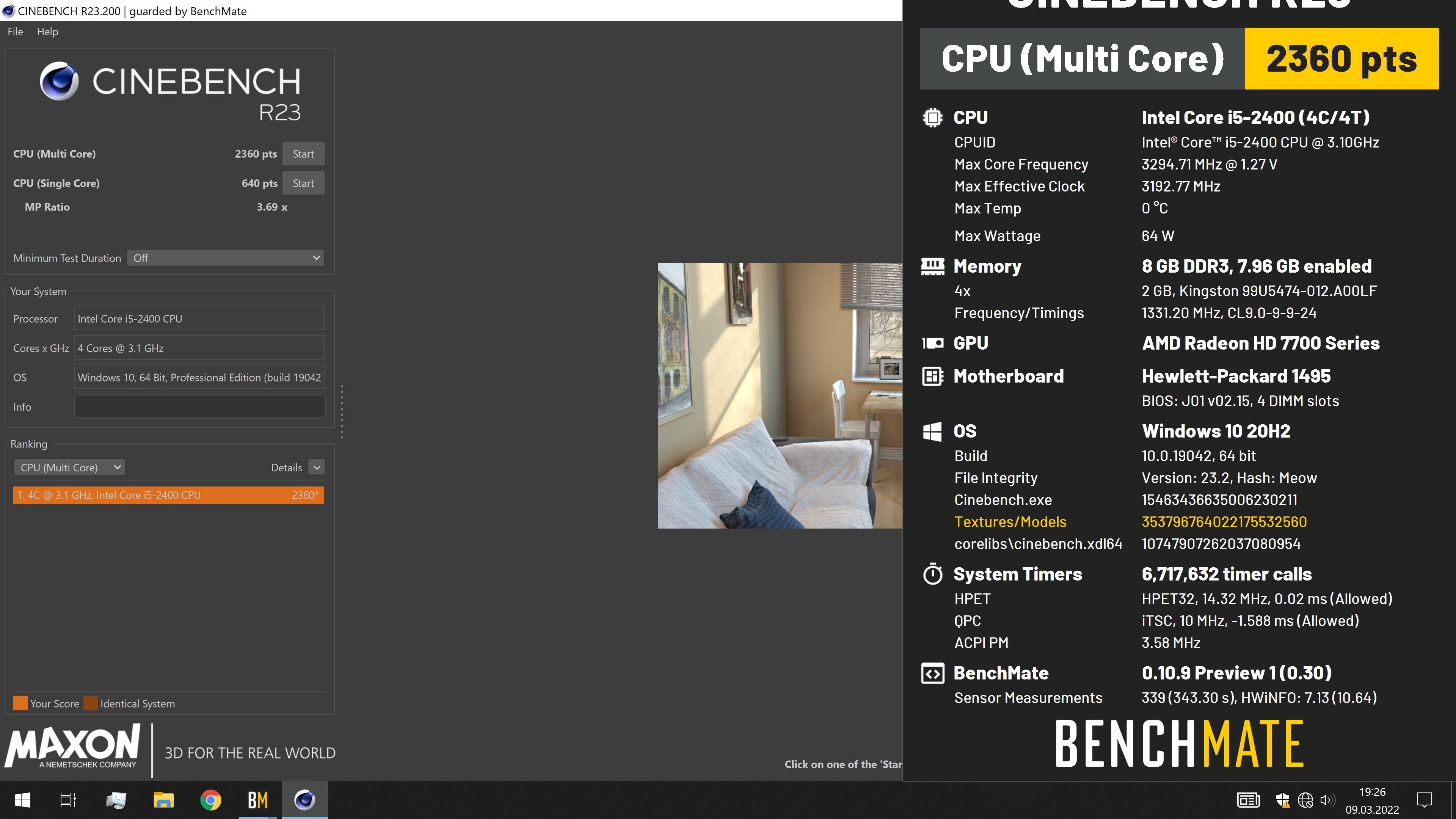Click the Identical System brown legend swatch
This screenshot has width=1456, height=819.
[x=91, y=704]
